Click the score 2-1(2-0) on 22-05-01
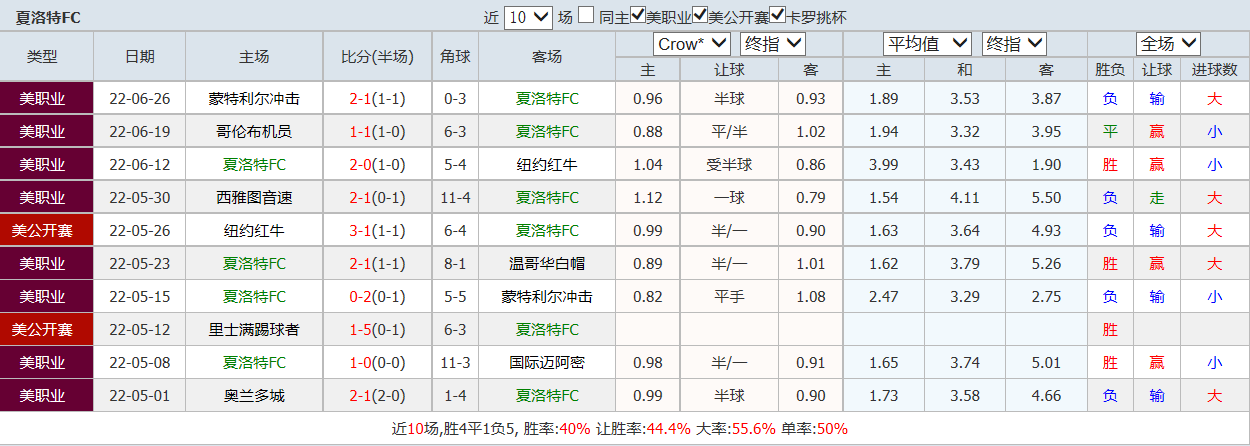The width and height of the screenshot is (1250, 446). pos(377,396)
